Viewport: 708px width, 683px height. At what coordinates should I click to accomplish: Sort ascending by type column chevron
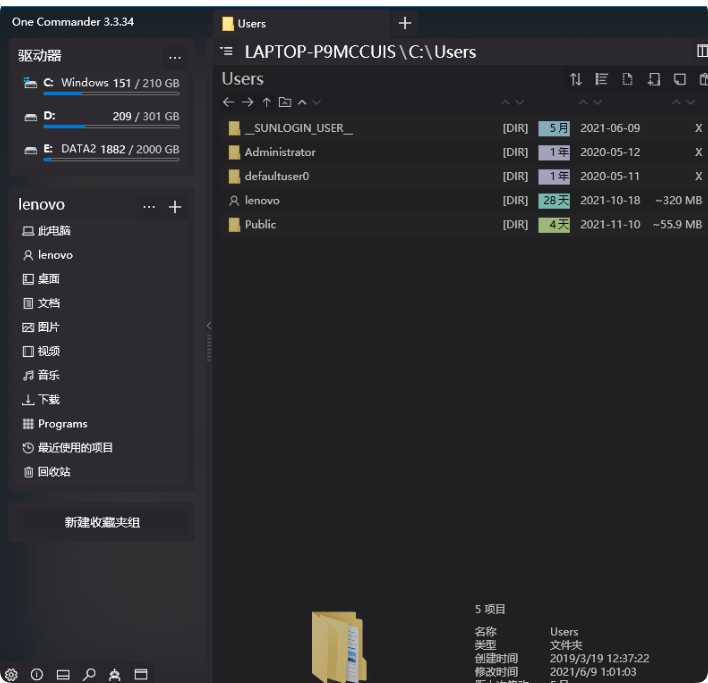point(505,102)
